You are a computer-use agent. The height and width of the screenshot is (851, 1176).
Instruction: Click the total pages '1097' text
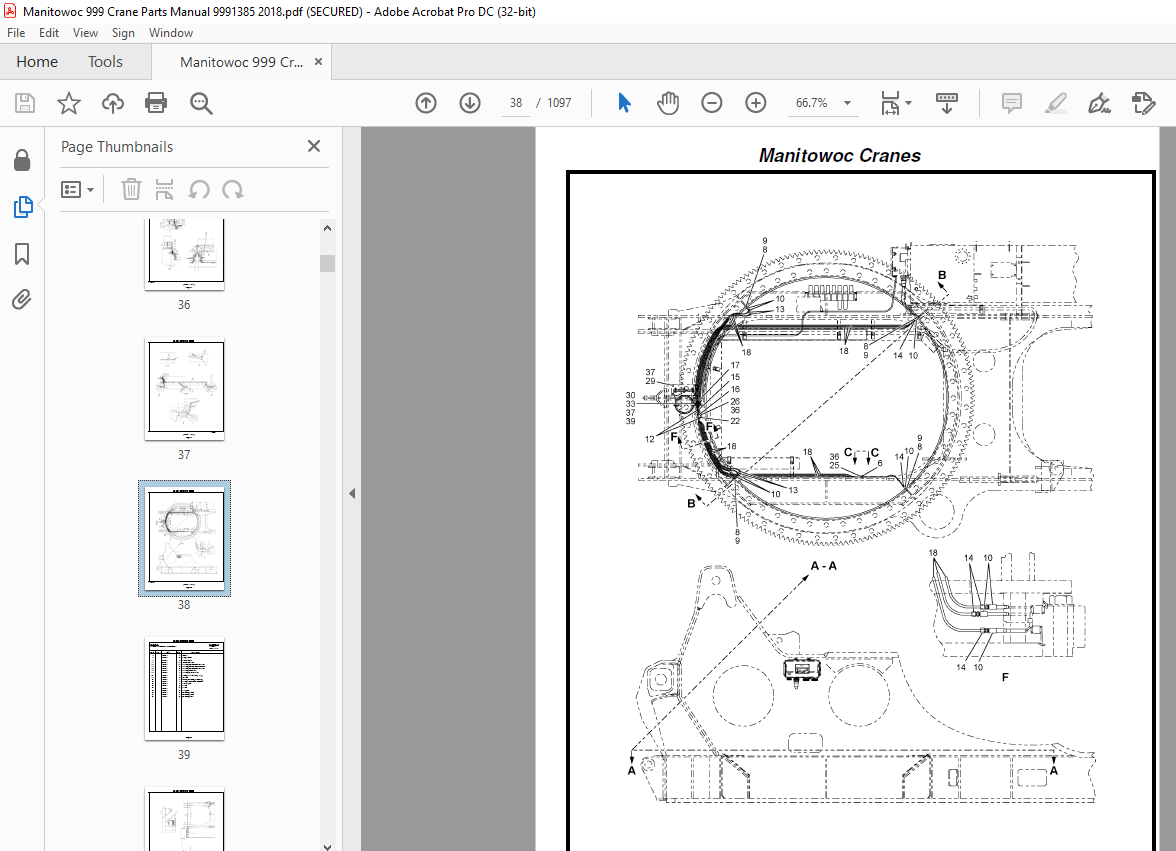click(559, 103)
